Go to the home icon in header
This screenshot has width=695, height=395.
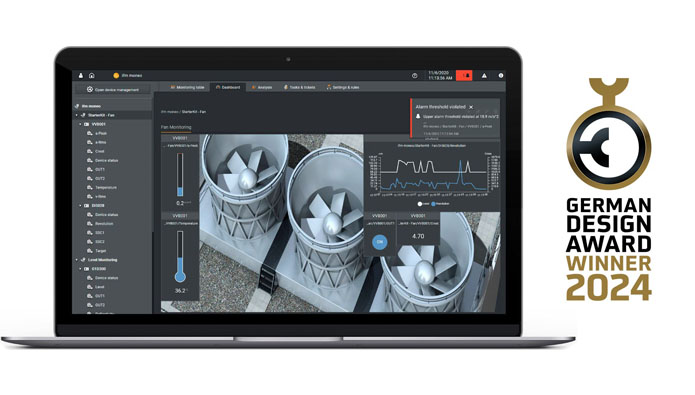click(x=92, y=76)
